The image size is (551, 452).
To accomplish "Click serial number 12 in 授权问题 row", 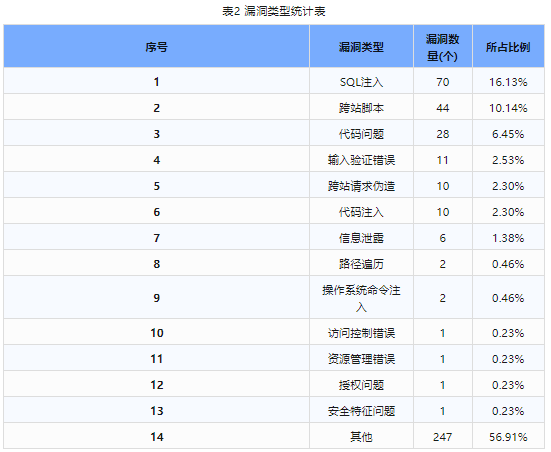I will pos(157,385).
